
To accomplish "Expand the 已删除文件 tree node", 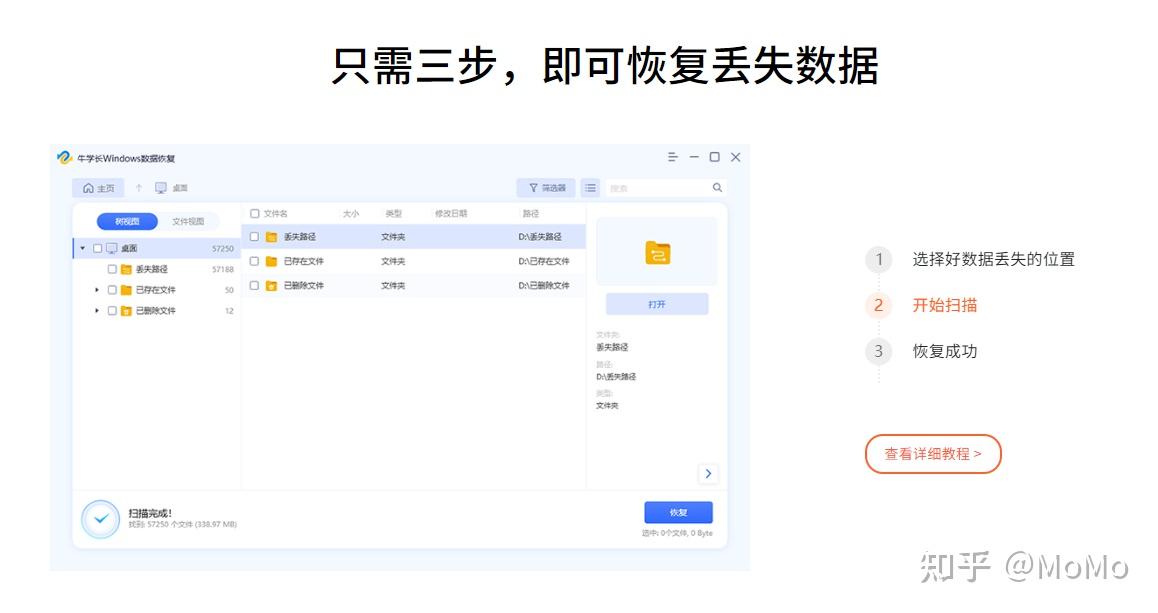I will coord(97,310).
